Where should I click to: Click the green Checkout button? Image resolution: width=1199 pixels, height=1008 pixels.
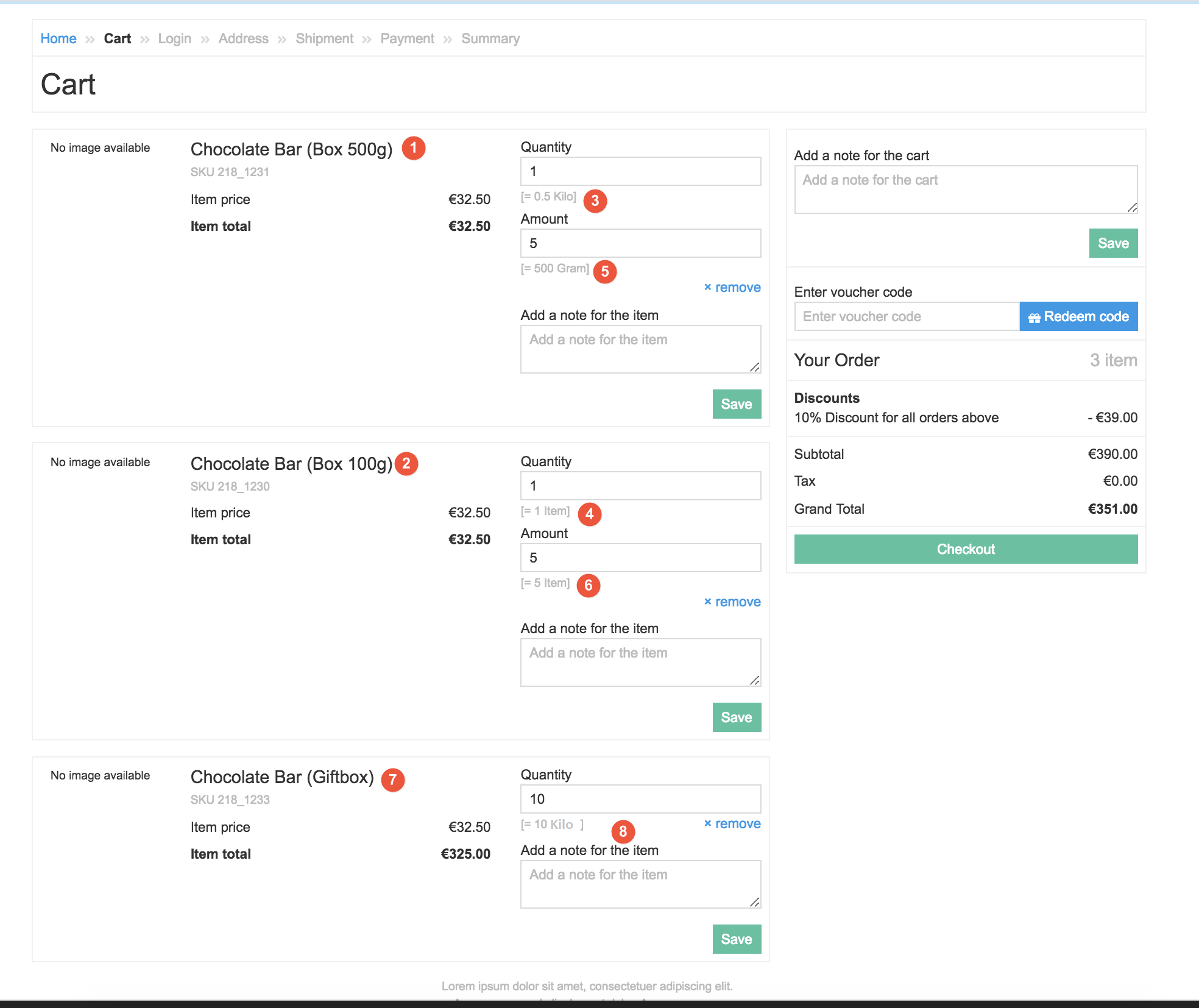click(x=965, y=549)
